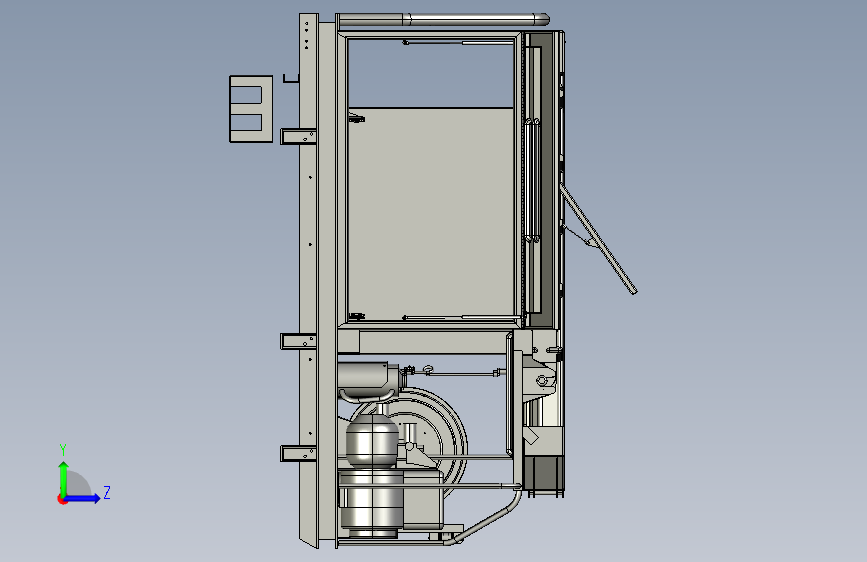Select the curved pipe at cabinet bottom
Screen dimensions: 867x562
(489, 519)
